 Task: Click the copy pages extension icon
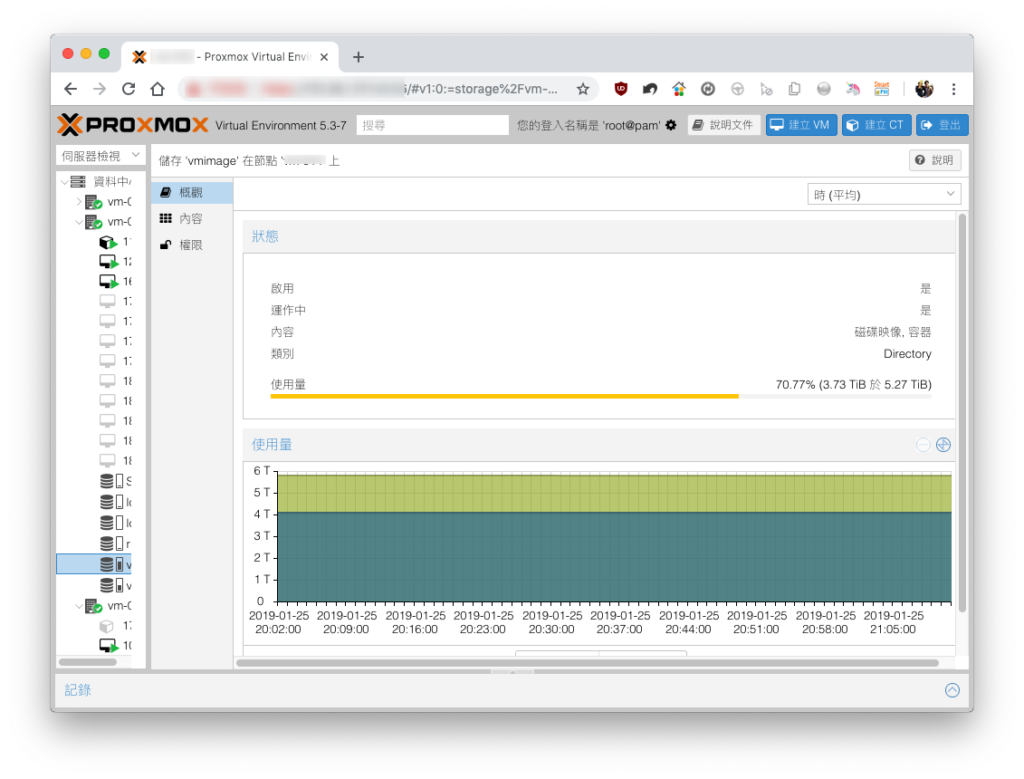794,89
